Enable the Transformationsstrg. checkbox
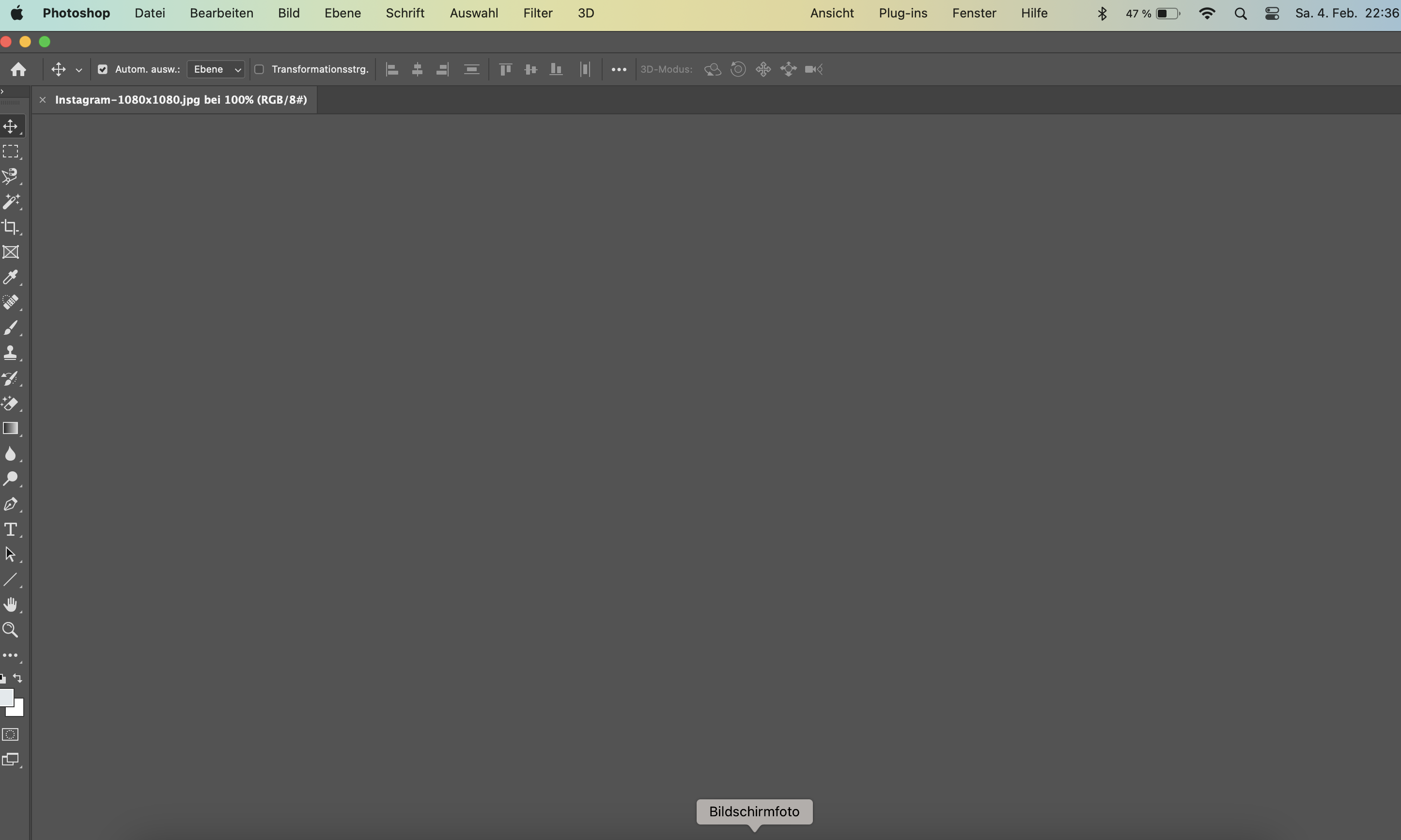This screenshot has height=840, width=1401. click(260, 69)
